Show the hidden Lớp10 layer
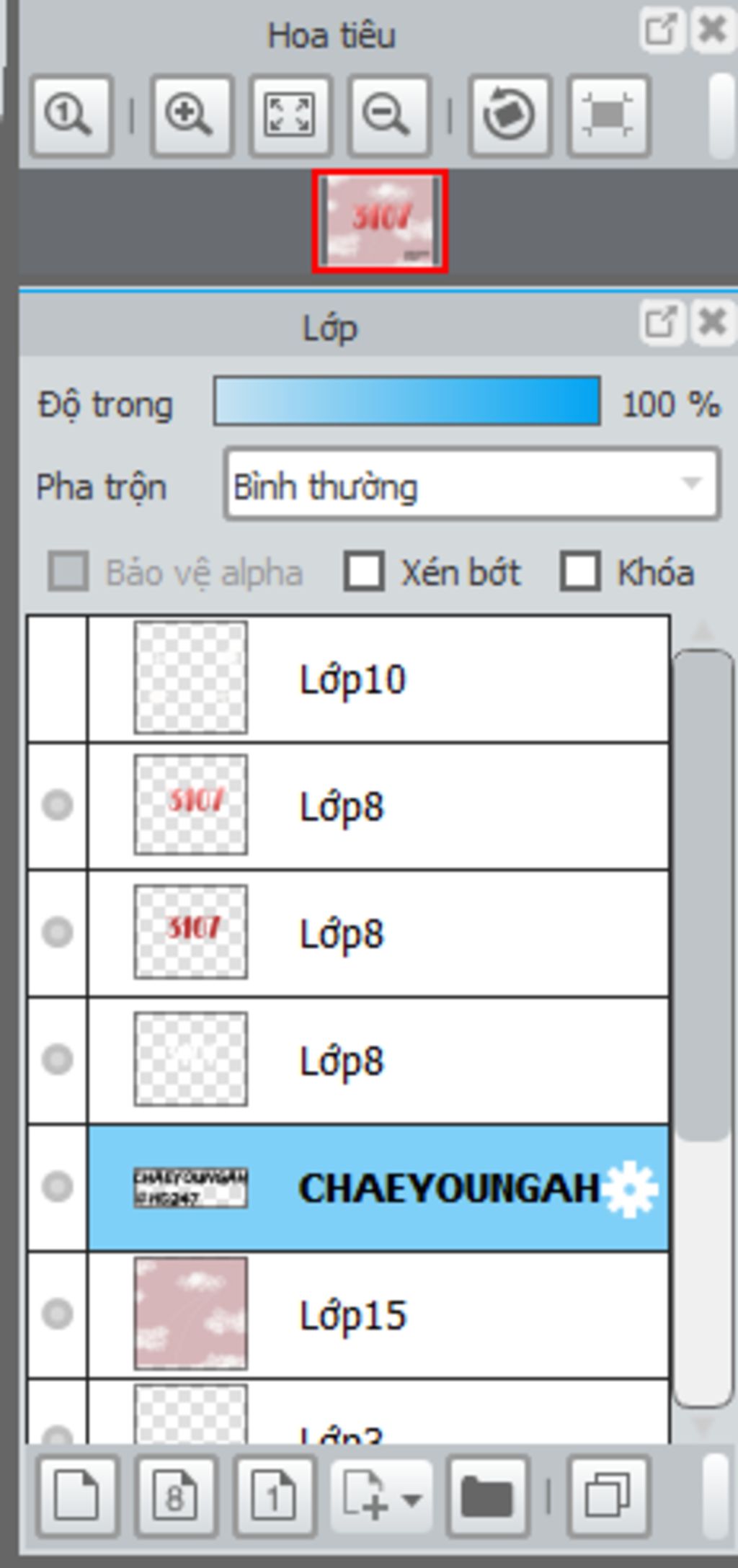Viewport: 738px width, 1568px height. [x=58, y=679]
